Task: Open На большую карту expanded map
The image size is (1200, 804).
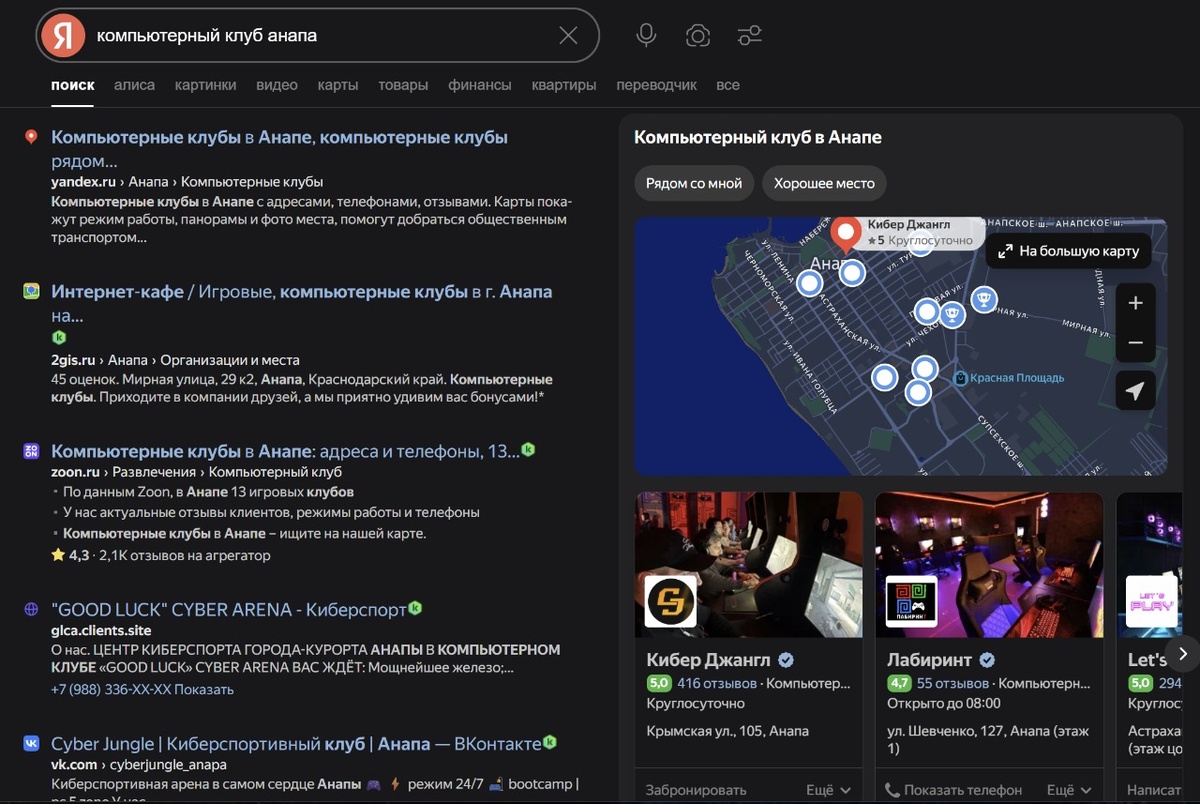Action: click(x=1068, y=251)
